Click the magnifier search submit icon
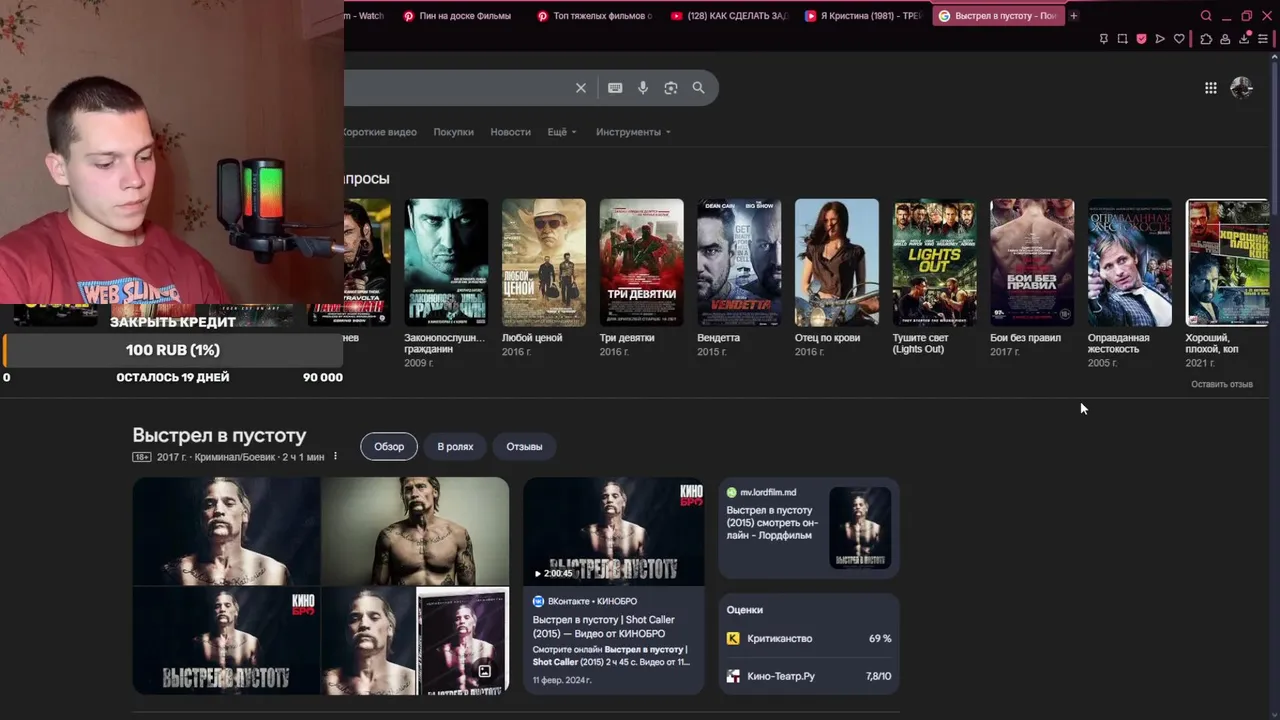 pos(699,88)
